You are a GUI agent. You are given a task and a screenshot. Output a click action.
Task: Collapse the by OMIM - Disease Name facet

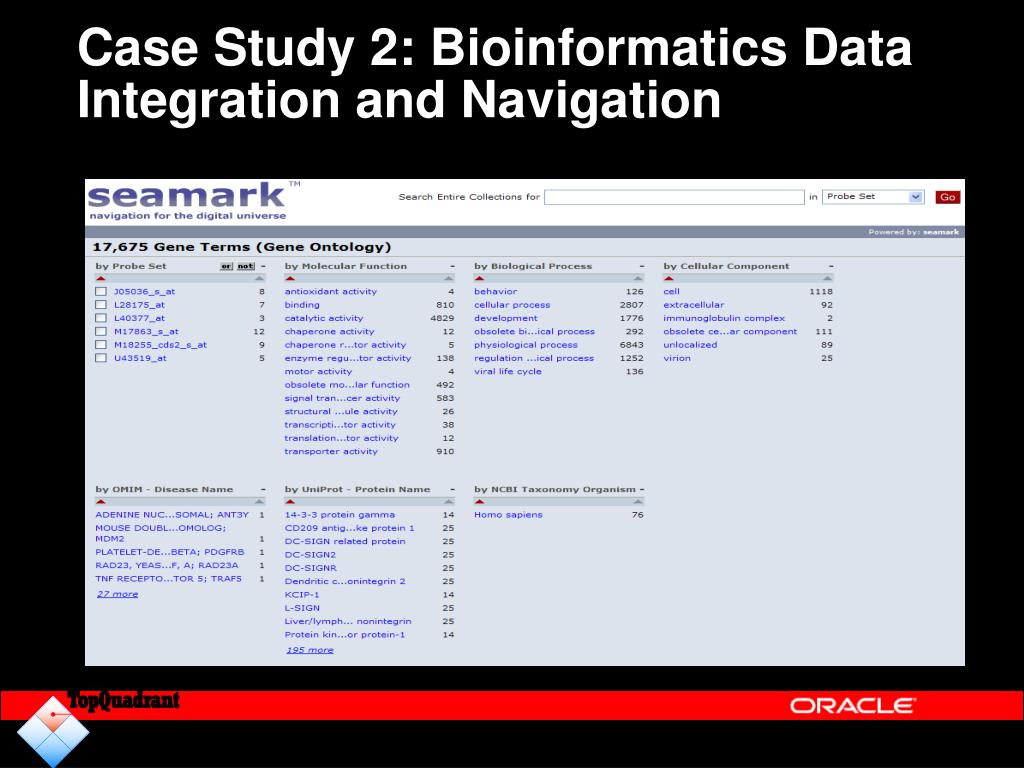[x=263, y=490]
